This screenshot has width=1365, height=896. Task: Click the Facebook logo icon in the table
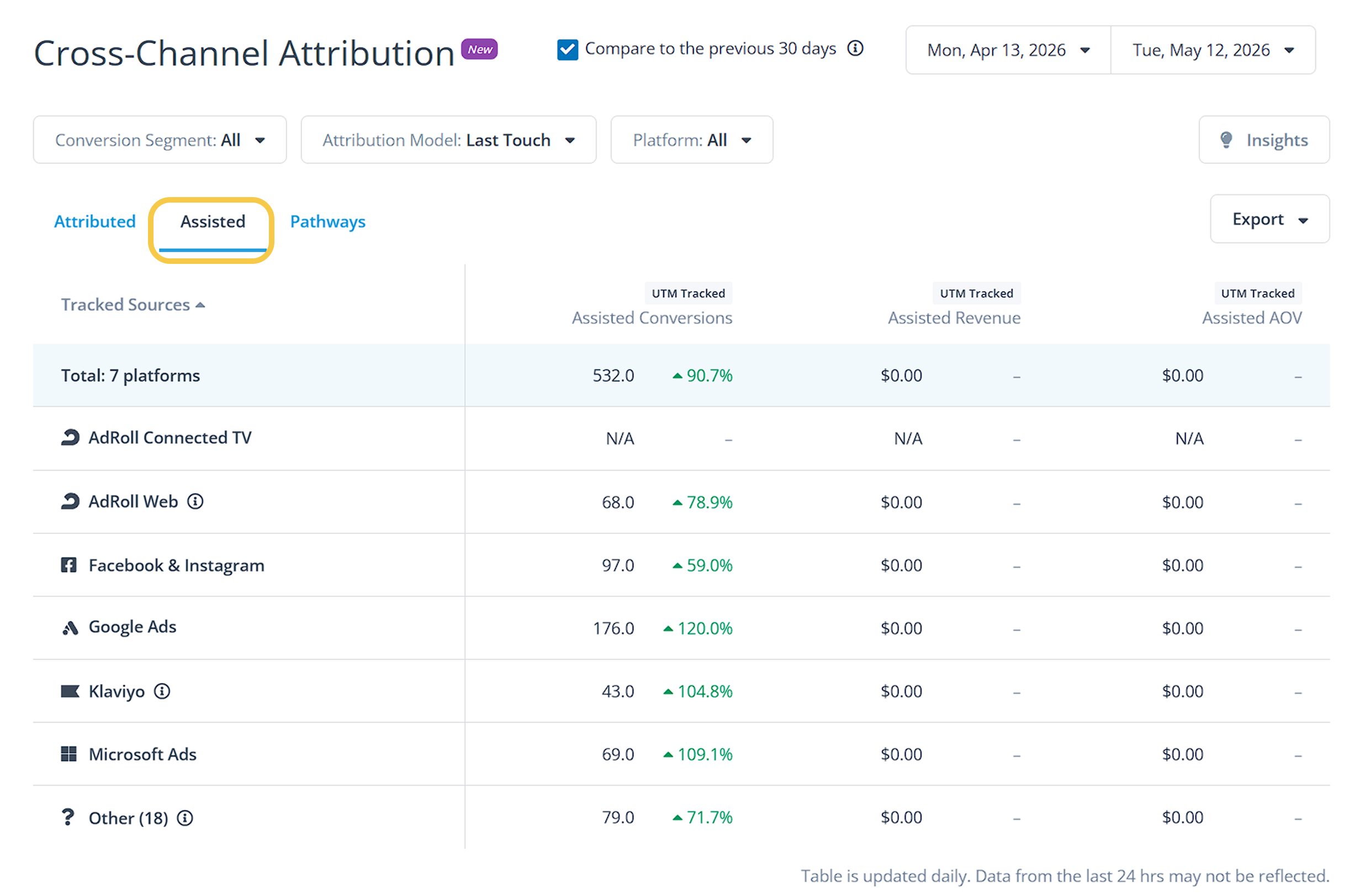point(69,565)
